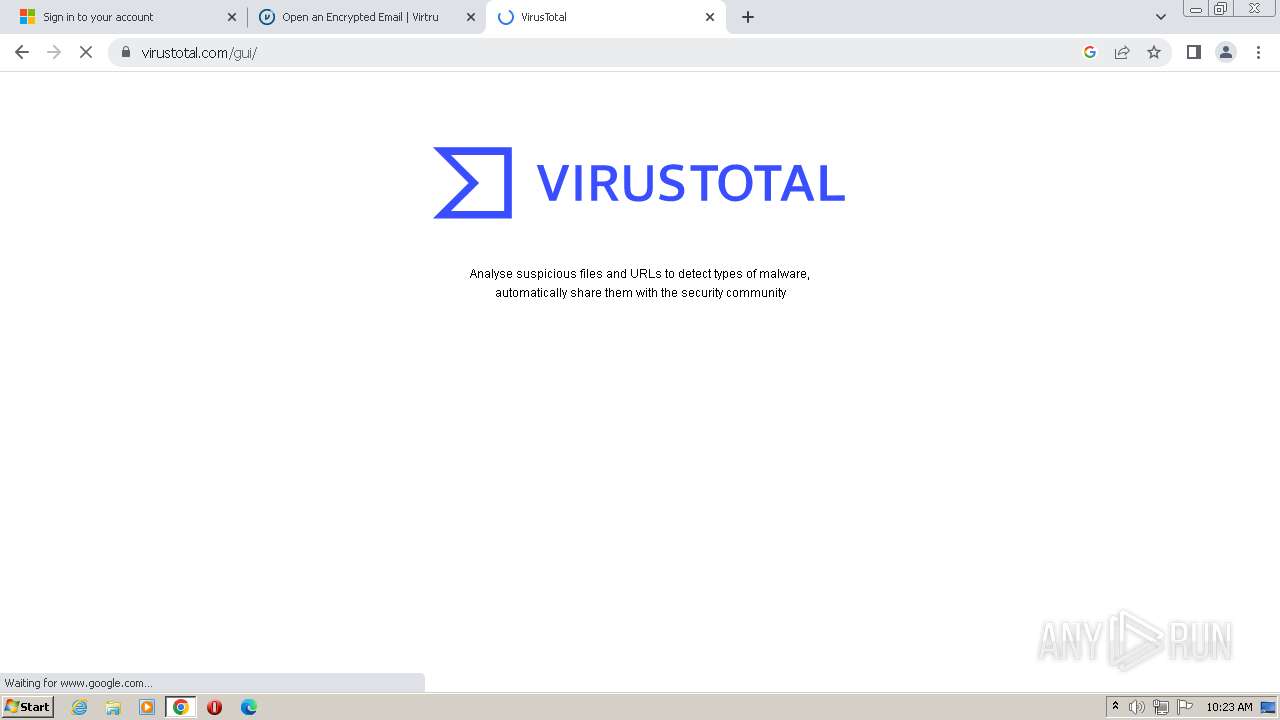Open the Action Center flag icon

(x=1185, y=707)
